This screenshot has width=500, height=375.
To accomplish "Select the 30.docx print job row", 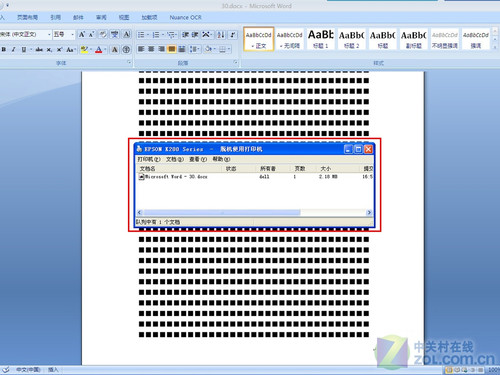I will (x=255, y=177).
